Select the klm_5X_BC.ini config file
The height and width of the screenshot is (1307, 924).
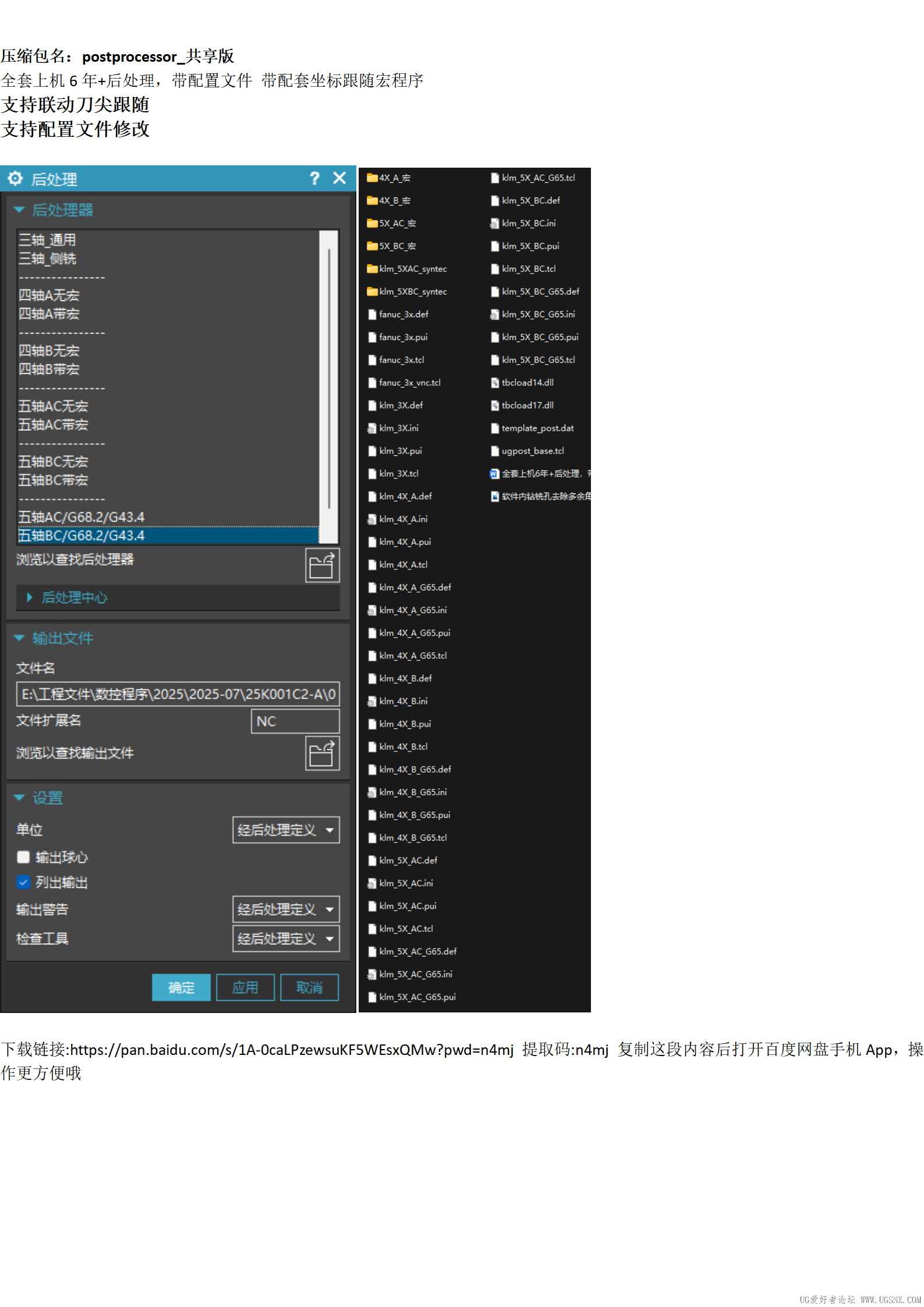tap(523, 224)
